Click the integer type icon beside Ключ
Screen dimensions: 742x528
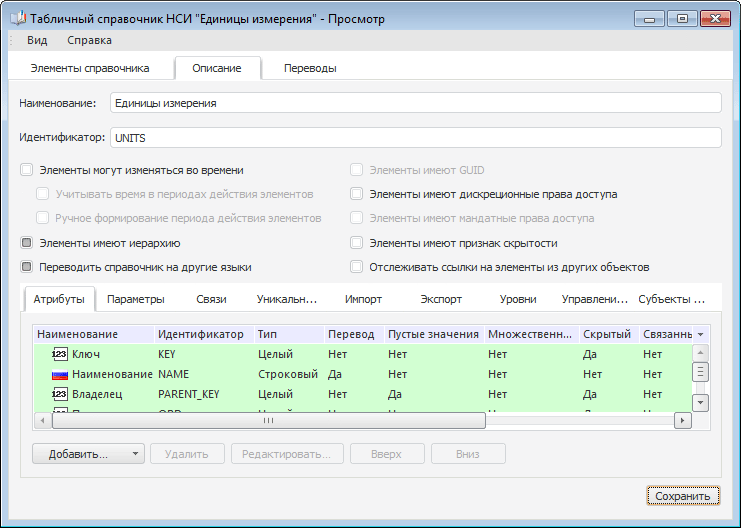point(59,354)
